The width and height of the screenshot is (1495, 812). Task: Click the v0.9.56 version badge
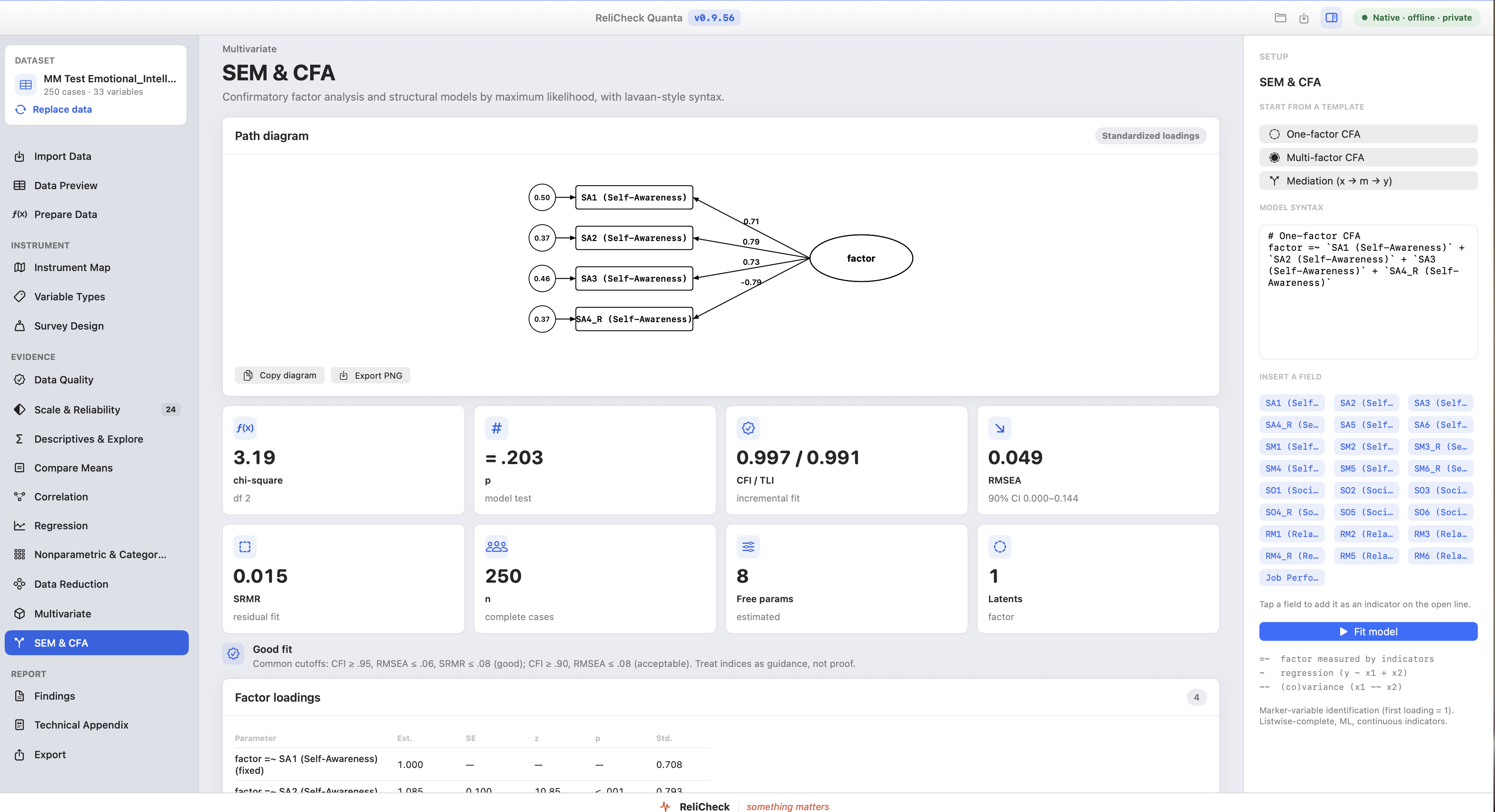[x=714, y=18]
